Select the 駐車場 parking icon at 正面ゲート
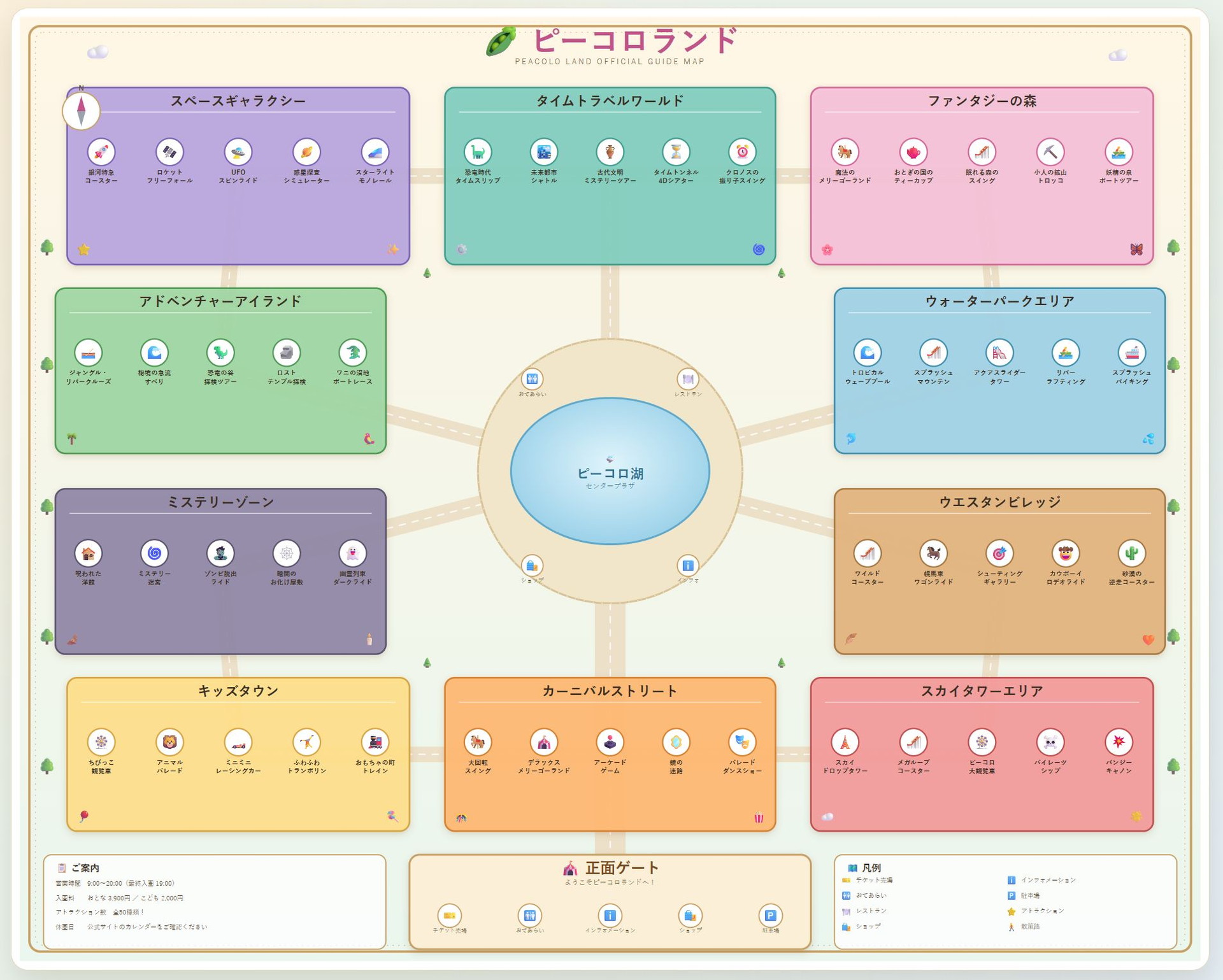This screenshot has height=980, width=1223. point(771,916)
